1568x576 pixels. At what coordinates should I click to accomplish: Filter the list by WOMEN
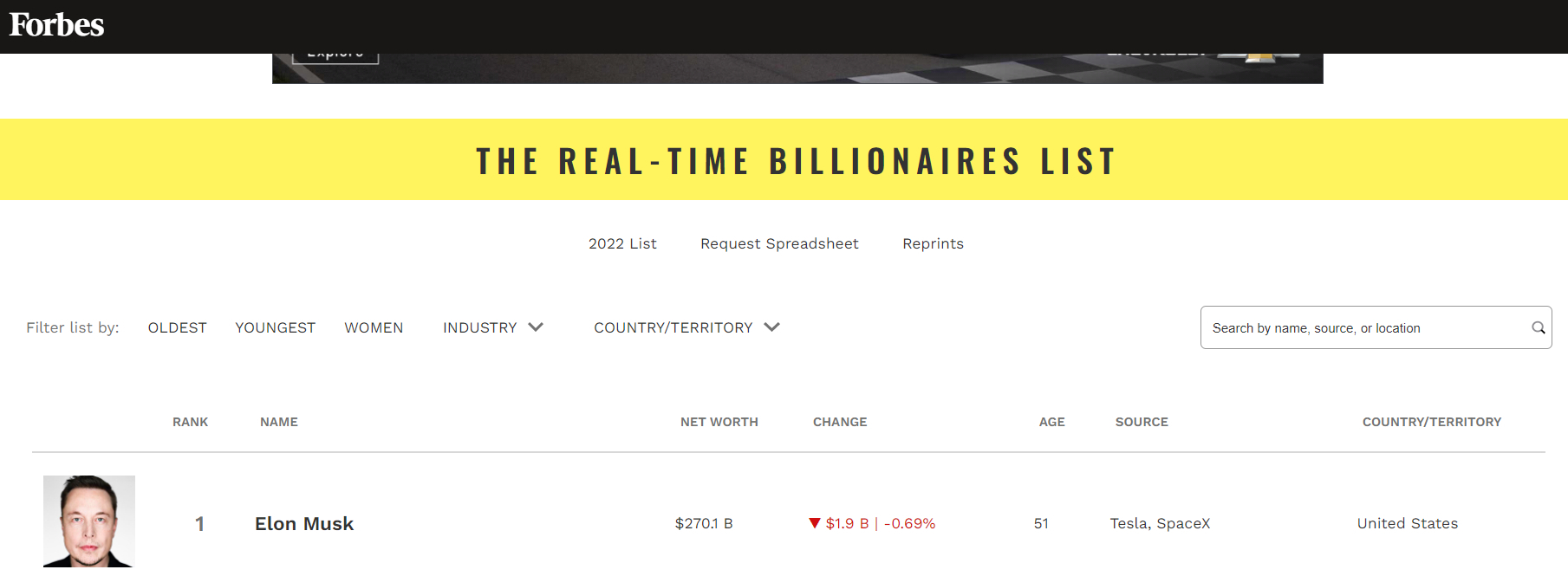[374, 327]
